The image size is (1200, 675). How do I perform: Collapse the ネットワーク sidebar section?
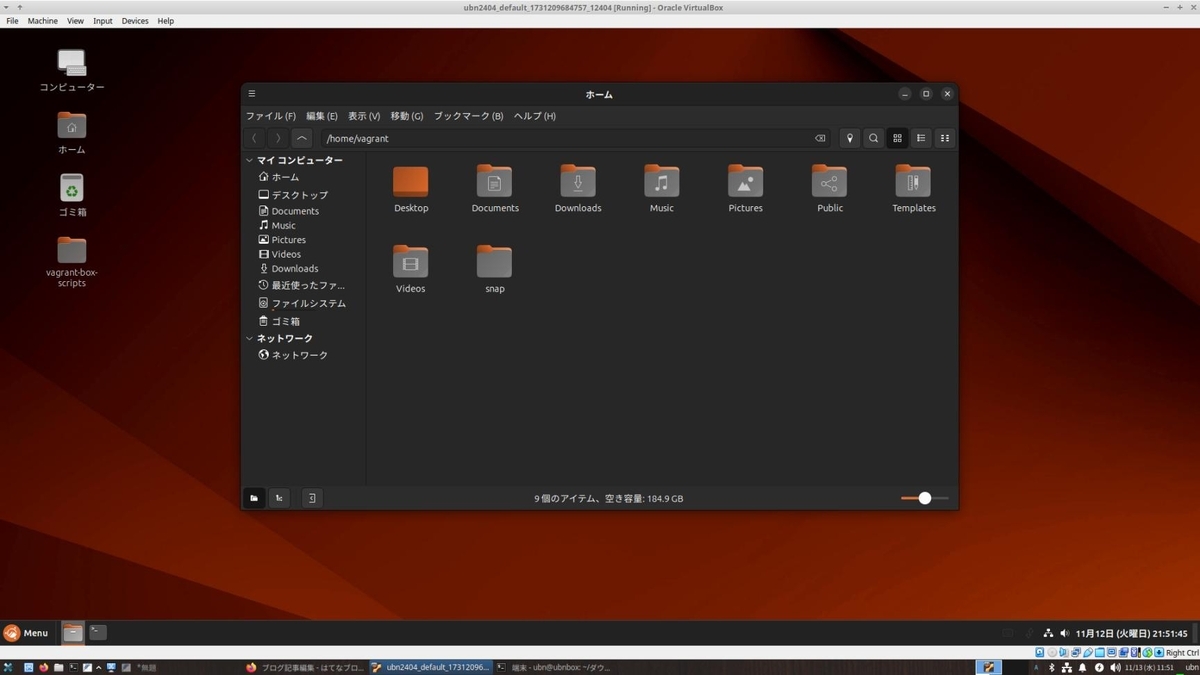(250, 338)
